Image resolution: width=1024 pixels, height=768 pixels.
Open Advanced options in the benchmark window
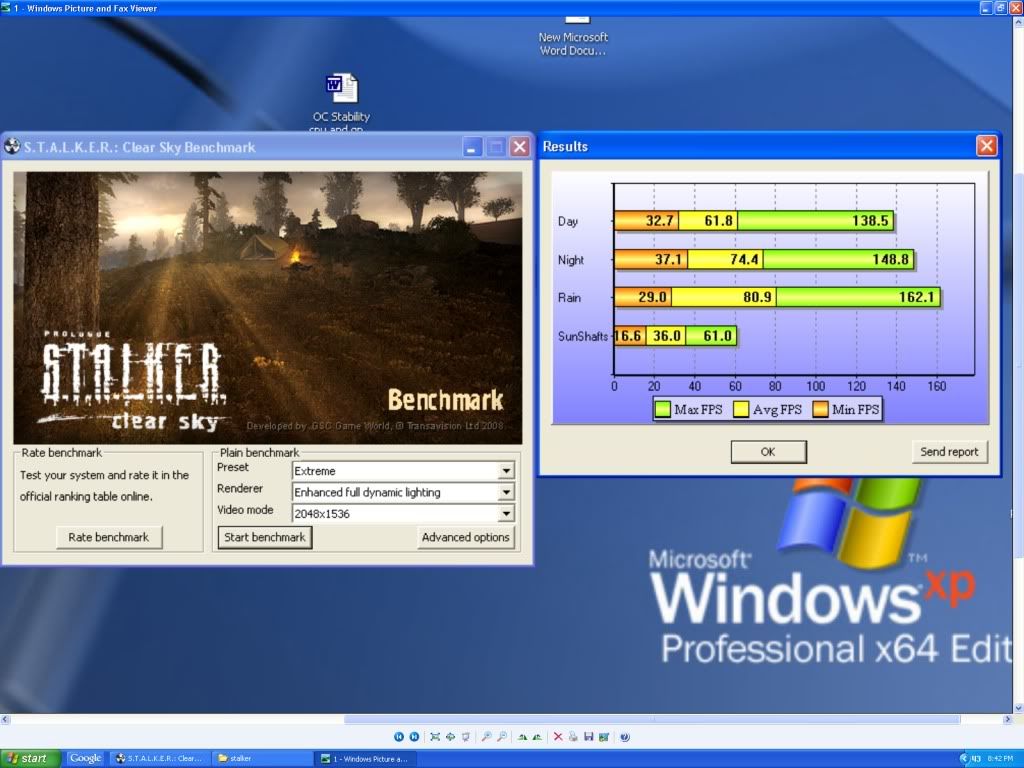point(465,537)
